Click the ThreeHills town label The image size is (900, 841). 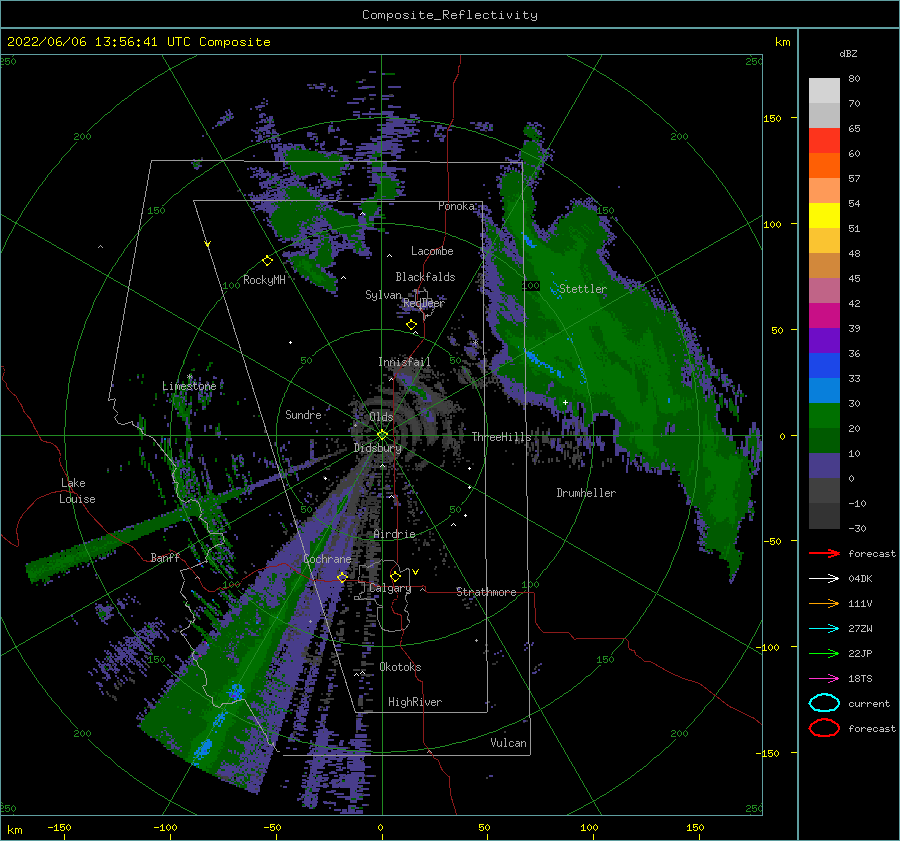point(501,437)
